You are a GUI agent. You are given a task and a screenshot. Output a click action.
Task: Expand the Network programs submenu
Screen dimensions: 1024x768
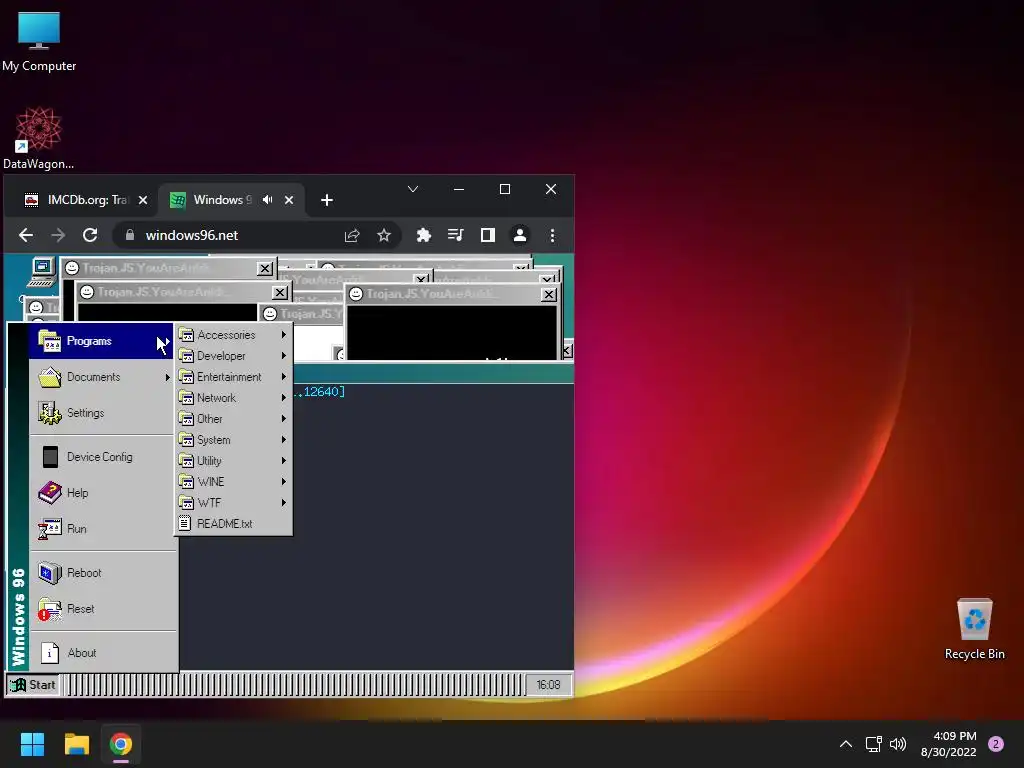234,398
